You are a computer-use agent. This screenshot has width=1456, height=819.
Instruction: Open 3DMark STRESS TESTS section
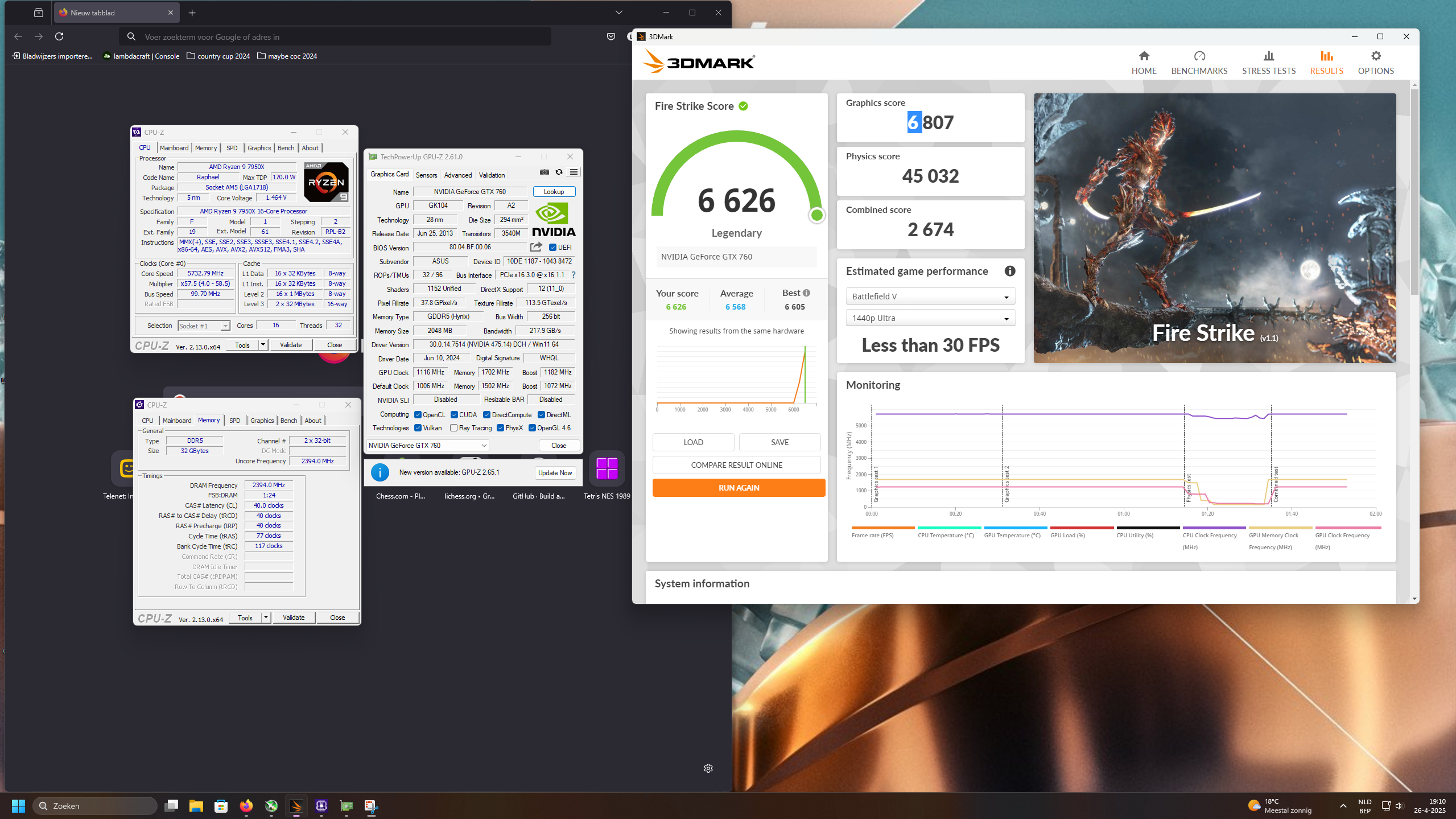pos(1268,63)
